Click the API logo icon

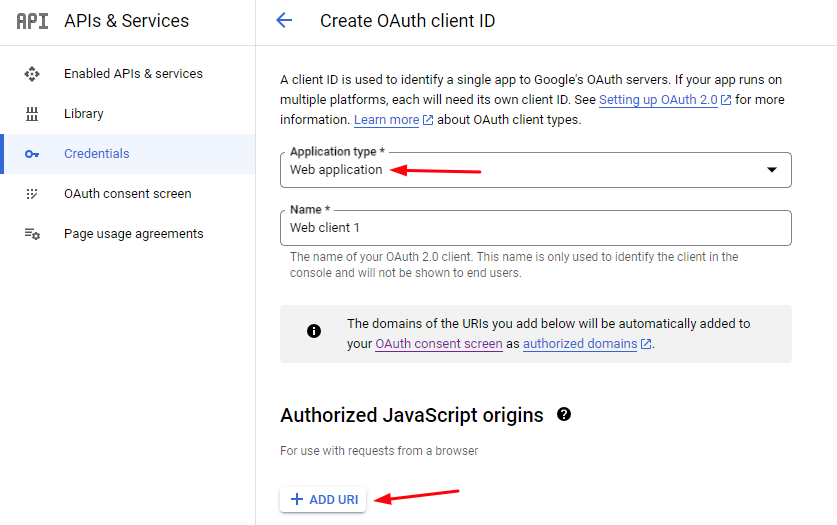[32, 21]
